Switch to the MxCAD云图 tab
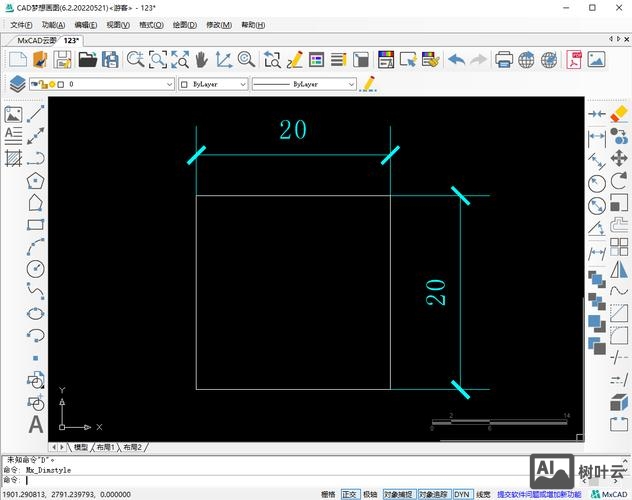This screenshot has height=500, width=632. point(36,41)
